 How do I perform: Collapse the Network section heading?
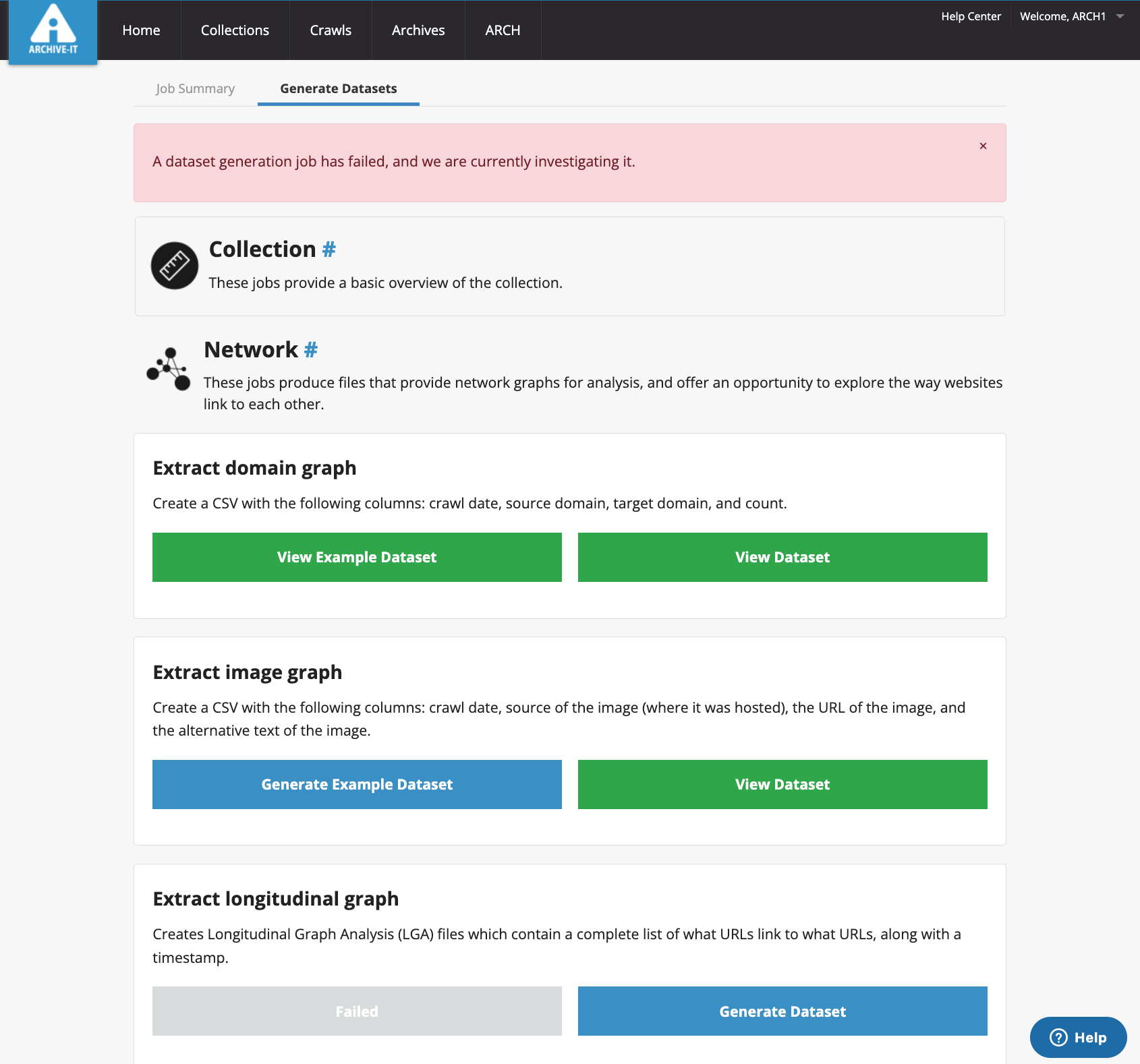(251, 350)
